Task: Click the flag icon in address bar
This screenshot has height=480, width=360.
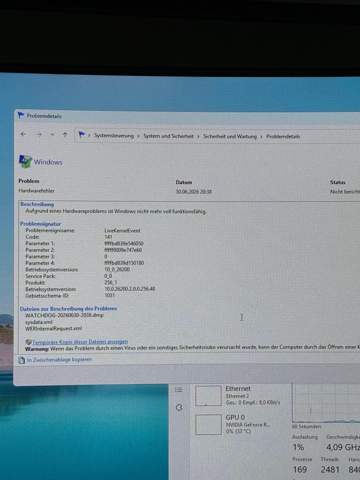Action: (82, 135)
